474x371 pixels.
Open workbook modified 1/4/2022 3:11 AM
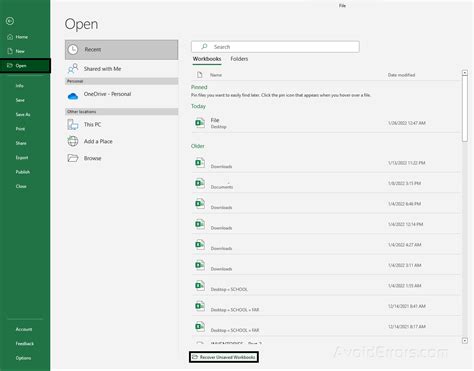[326, 265]
